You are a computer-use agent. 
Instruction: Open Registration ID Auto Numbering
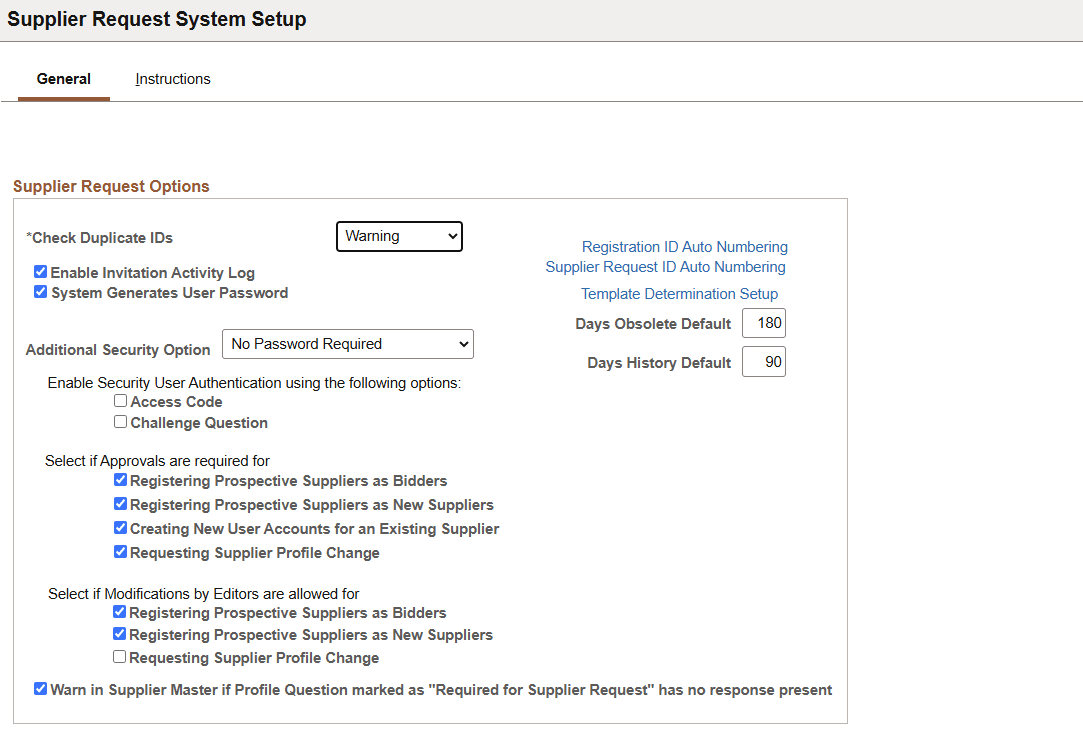[684, 246]
